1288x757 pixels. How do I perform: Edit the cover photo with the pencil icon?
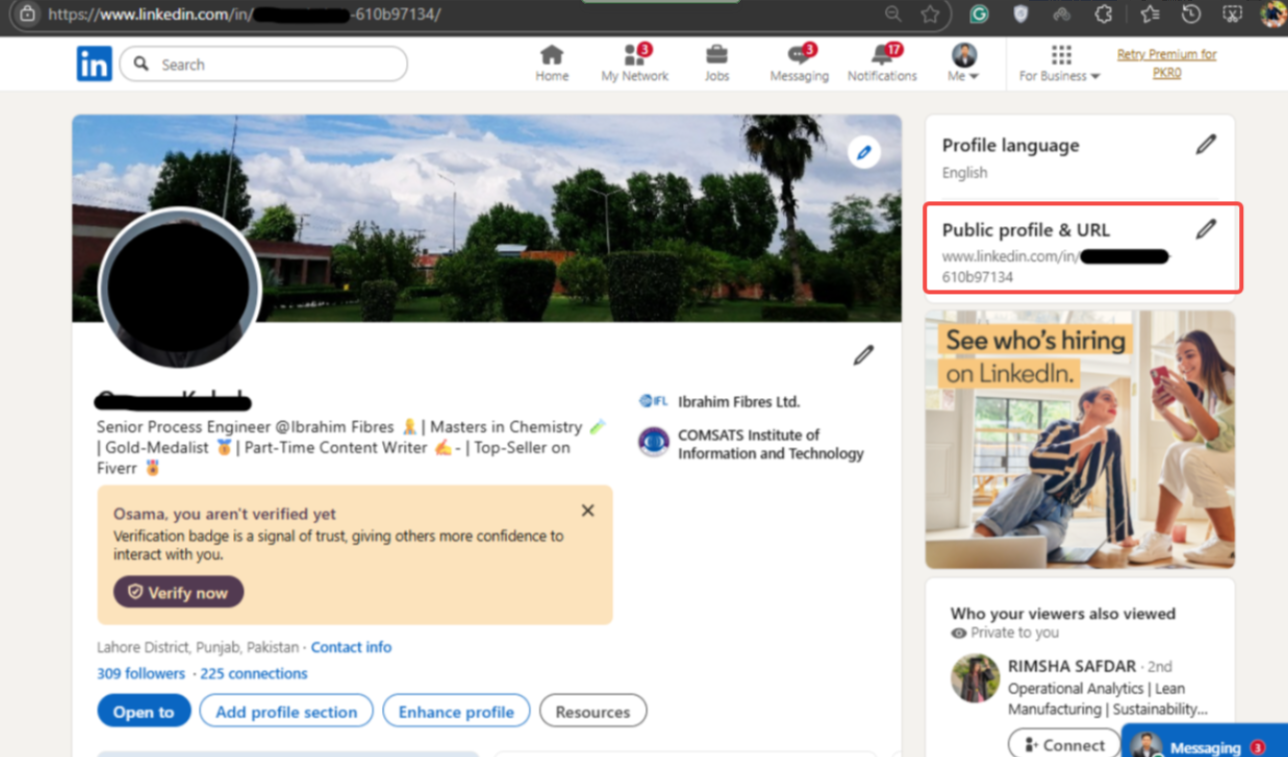pos(863,151)
